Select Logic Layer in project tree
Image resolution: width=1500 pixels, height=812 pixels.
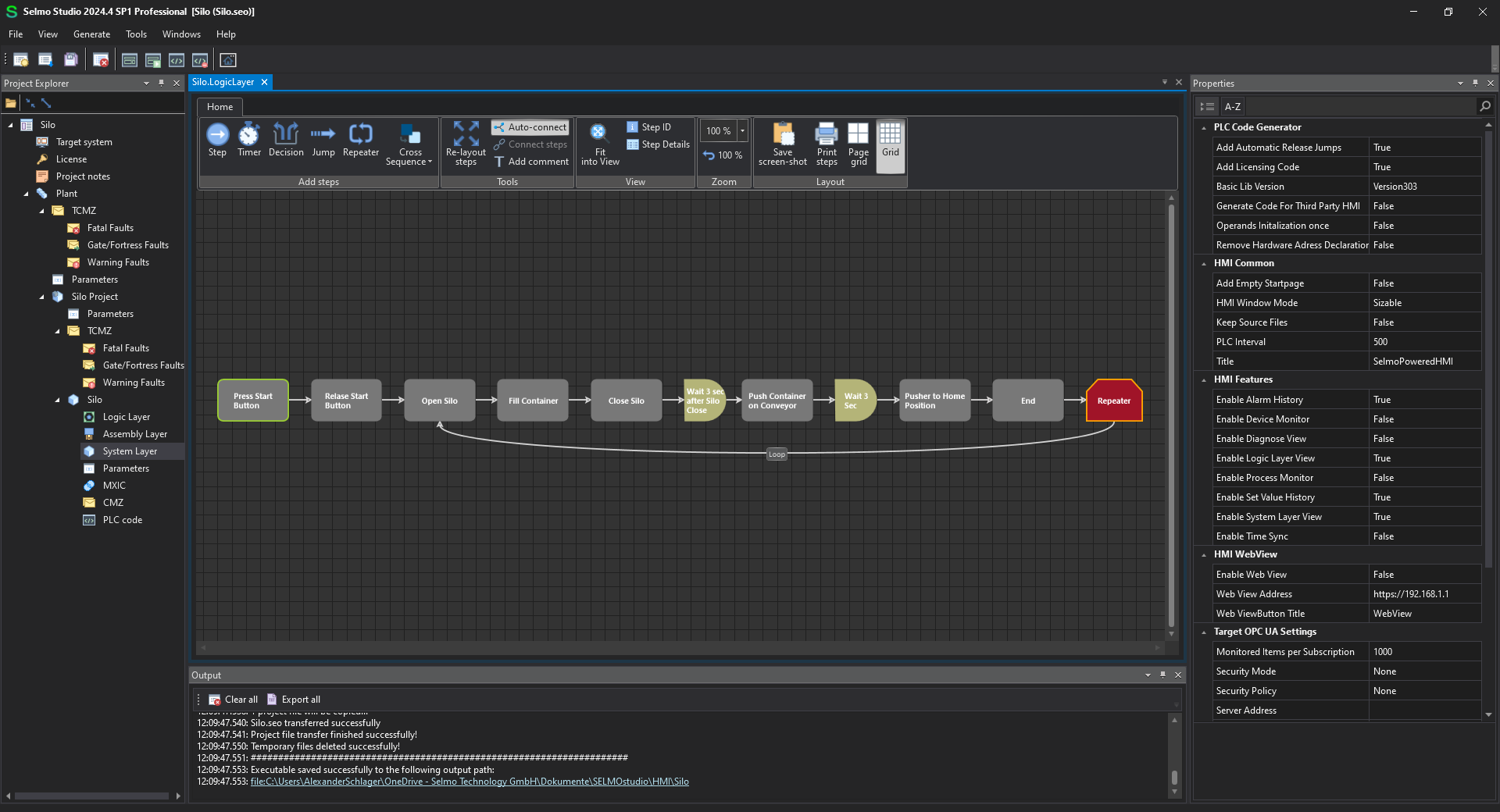(126, 417)
